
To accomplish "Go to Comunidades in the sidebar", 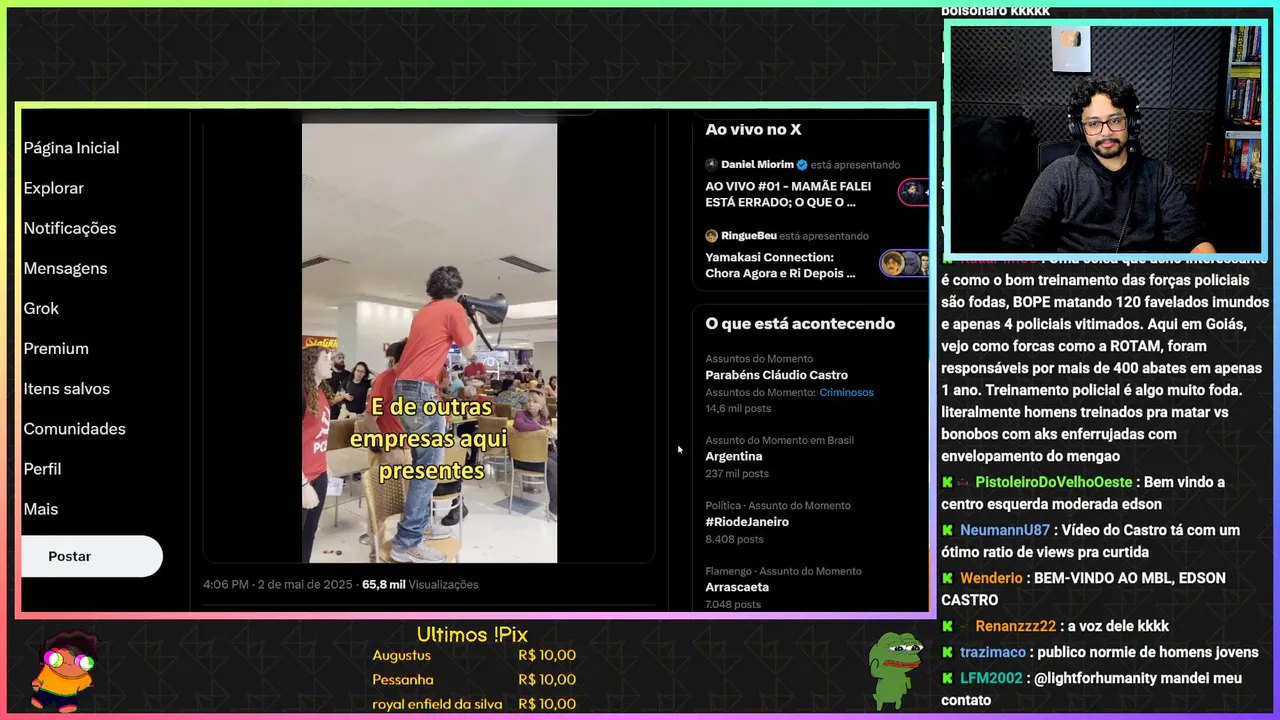I will [75, 428].
